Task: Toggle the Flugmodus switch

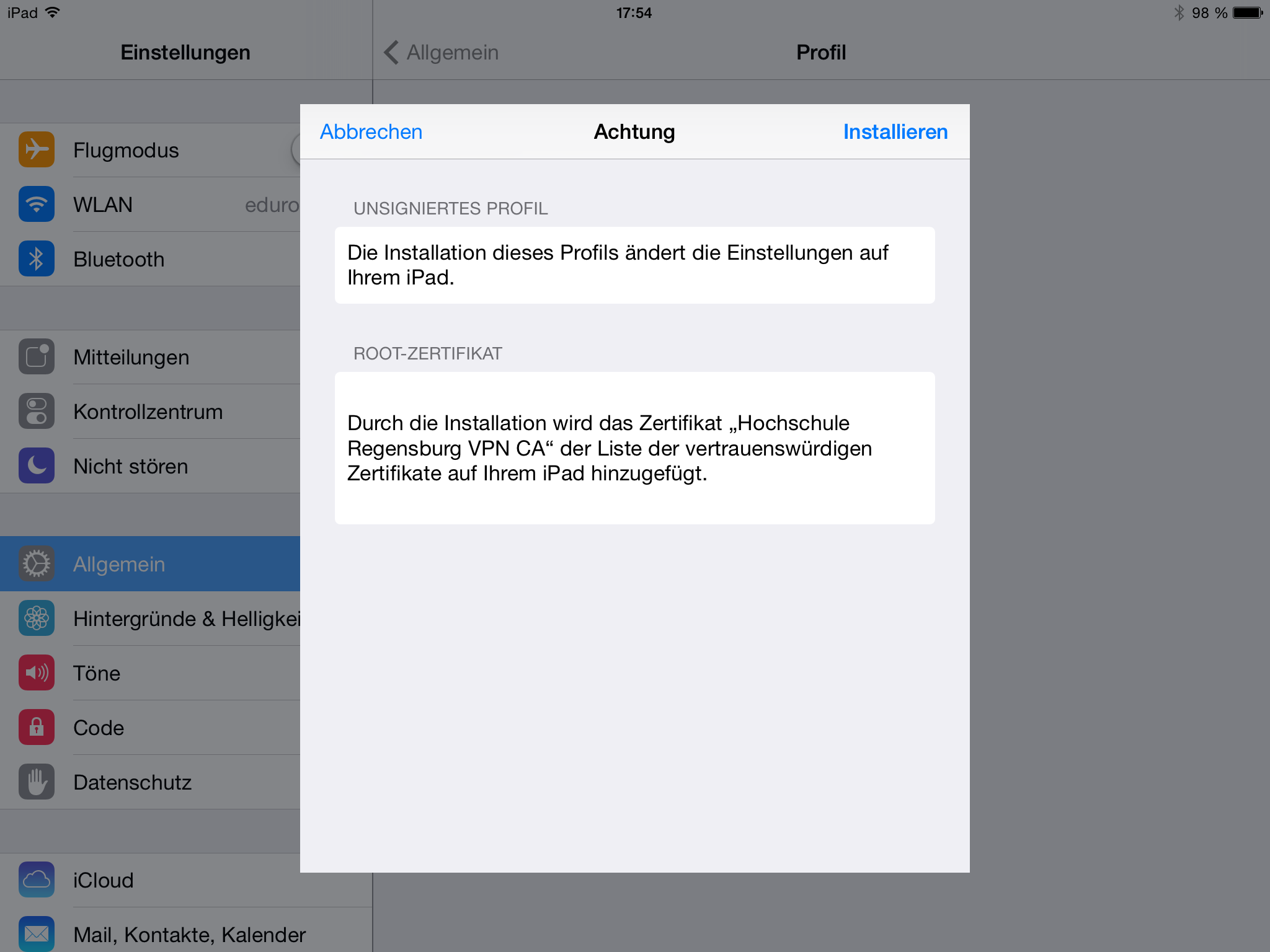Action: point(296,150)
